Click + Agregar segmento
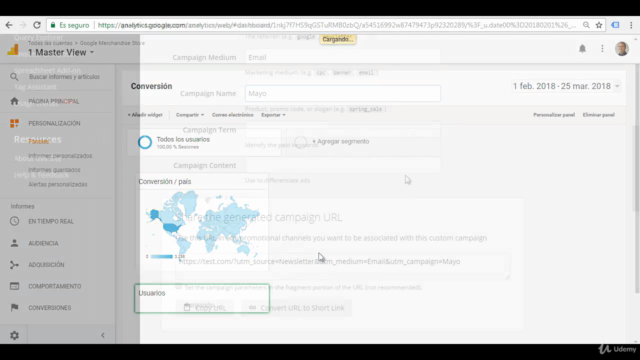Screen dimensions: 640x360 pyautogui.click(x=340, y=141)
